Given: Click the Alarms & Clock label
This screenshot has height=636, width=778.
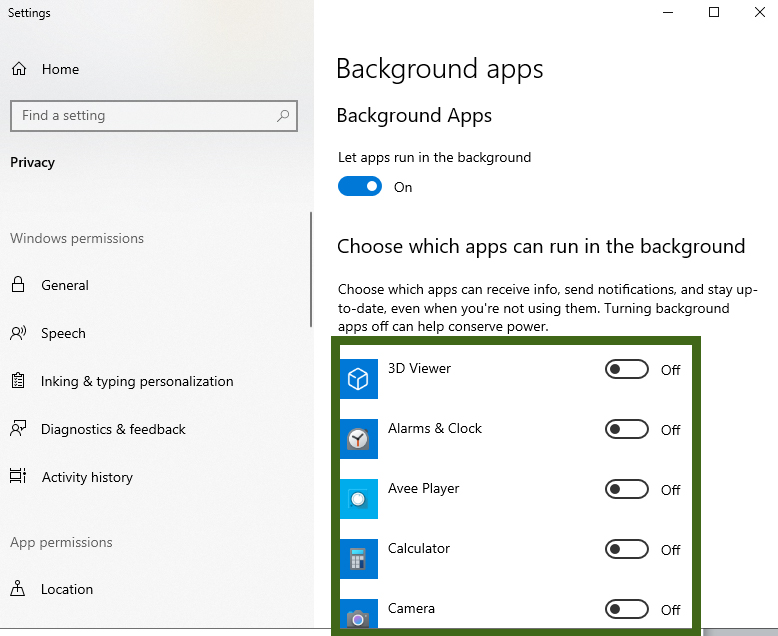Looking at the screenshot, I should (435, 429).
